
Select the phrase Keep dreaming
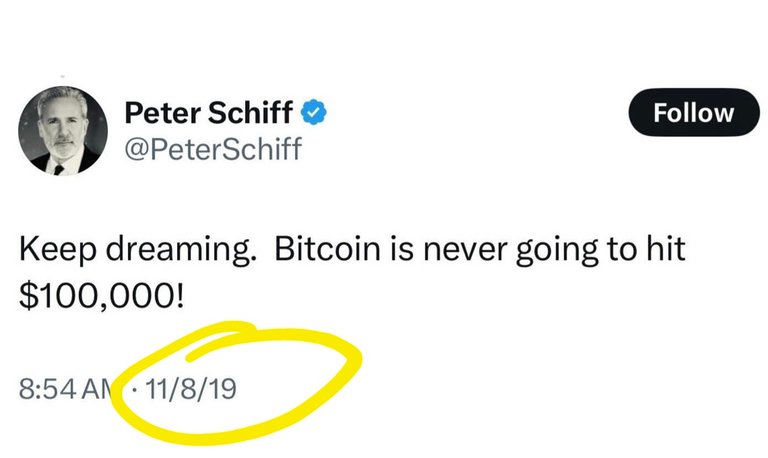[138, 250]
